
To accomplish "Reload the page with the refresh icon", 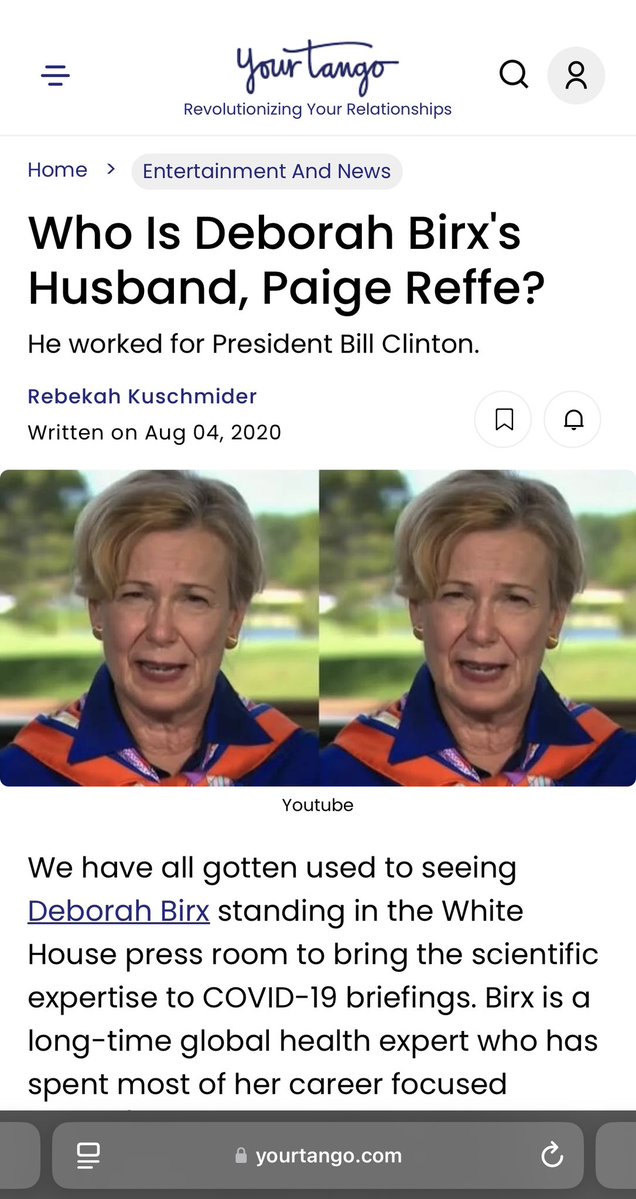I will (552, 1155).
